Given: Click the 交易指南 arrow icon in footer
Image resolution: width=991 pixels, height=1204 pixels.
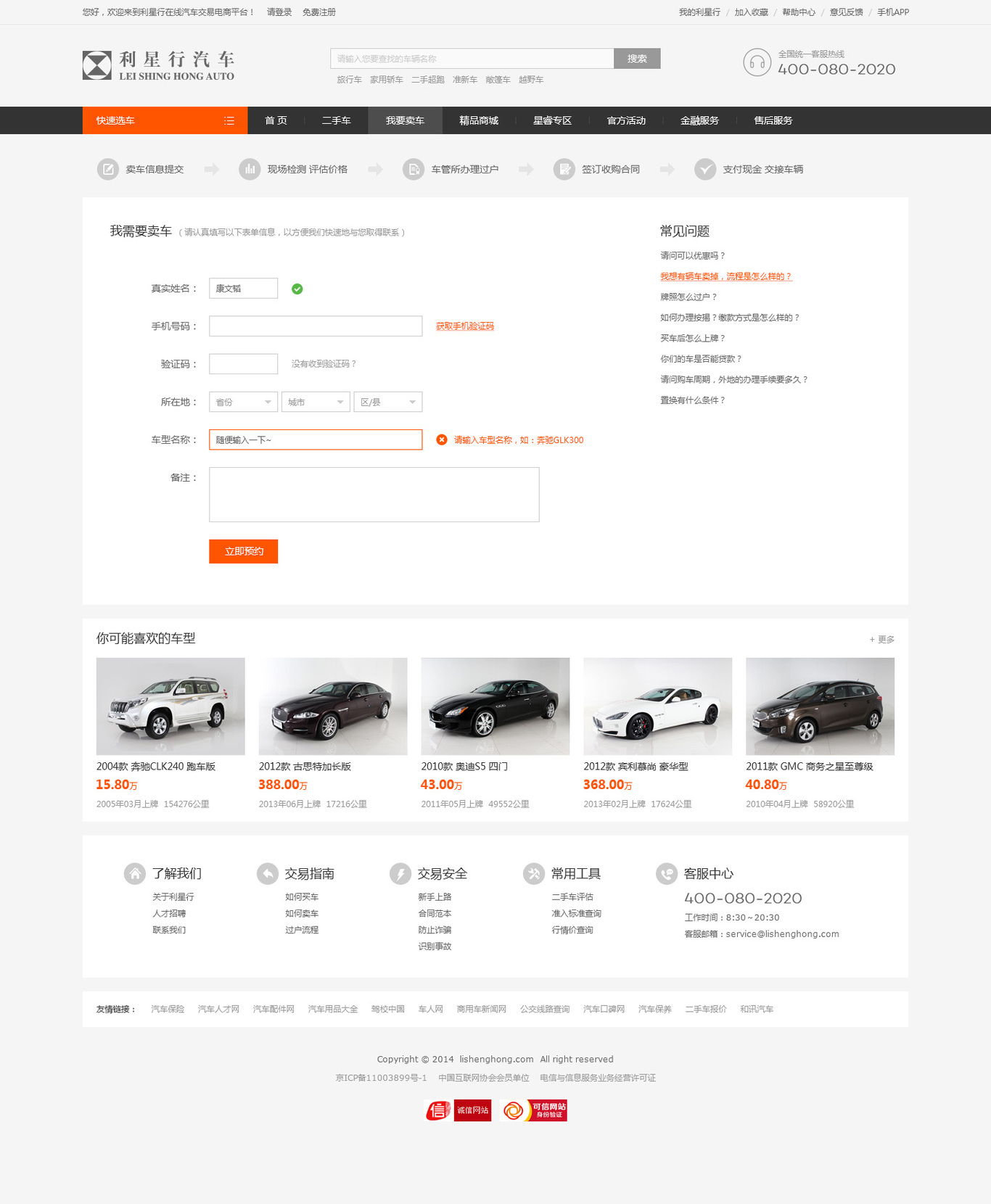Looking at the screenshot, I should pos(268,873).
